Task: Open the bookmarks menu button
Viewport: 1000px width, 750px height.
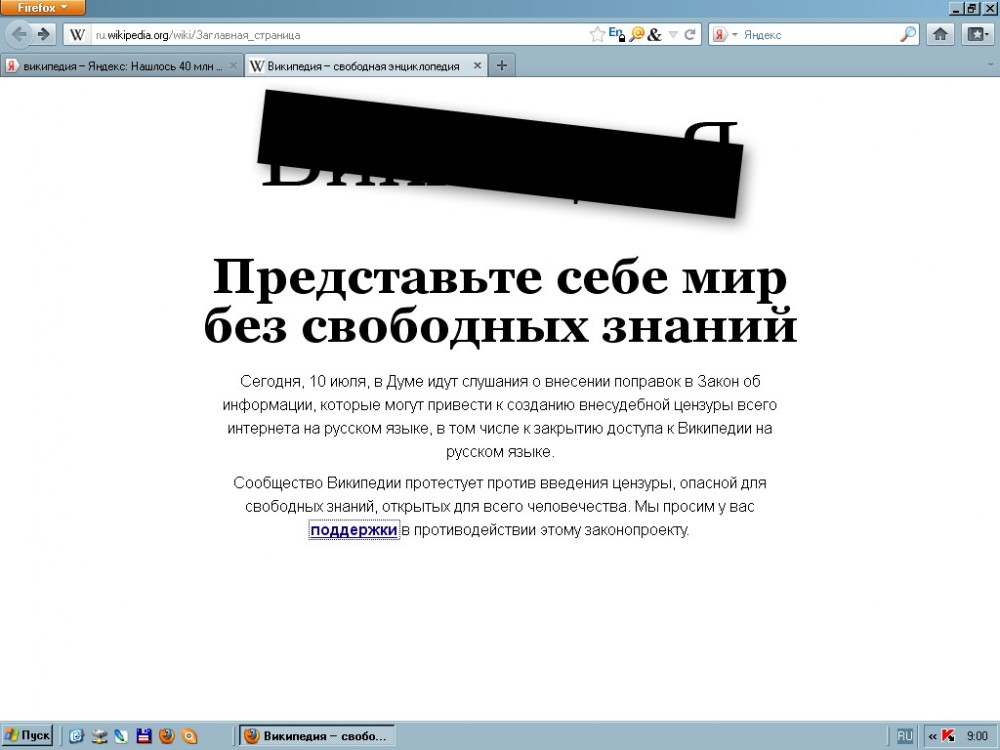Action: [975, 34]
